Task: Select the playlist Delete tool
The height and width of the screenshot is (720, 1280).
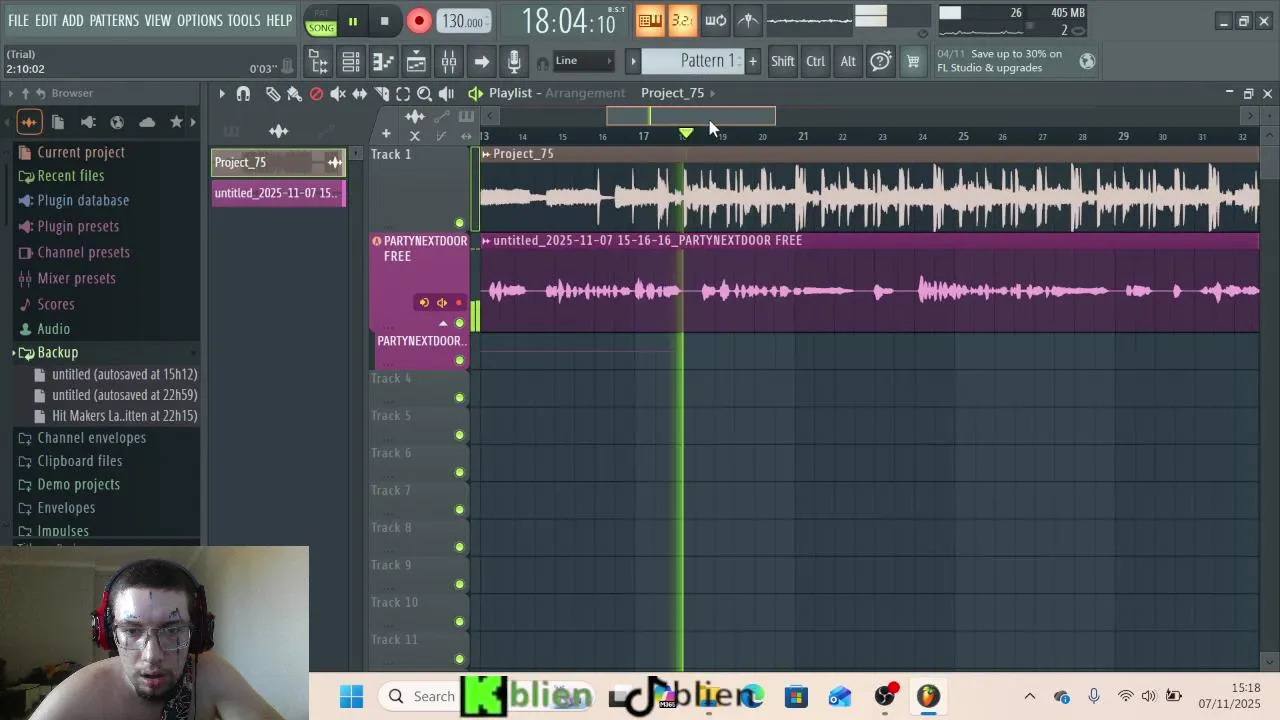Action: (316, 93)
